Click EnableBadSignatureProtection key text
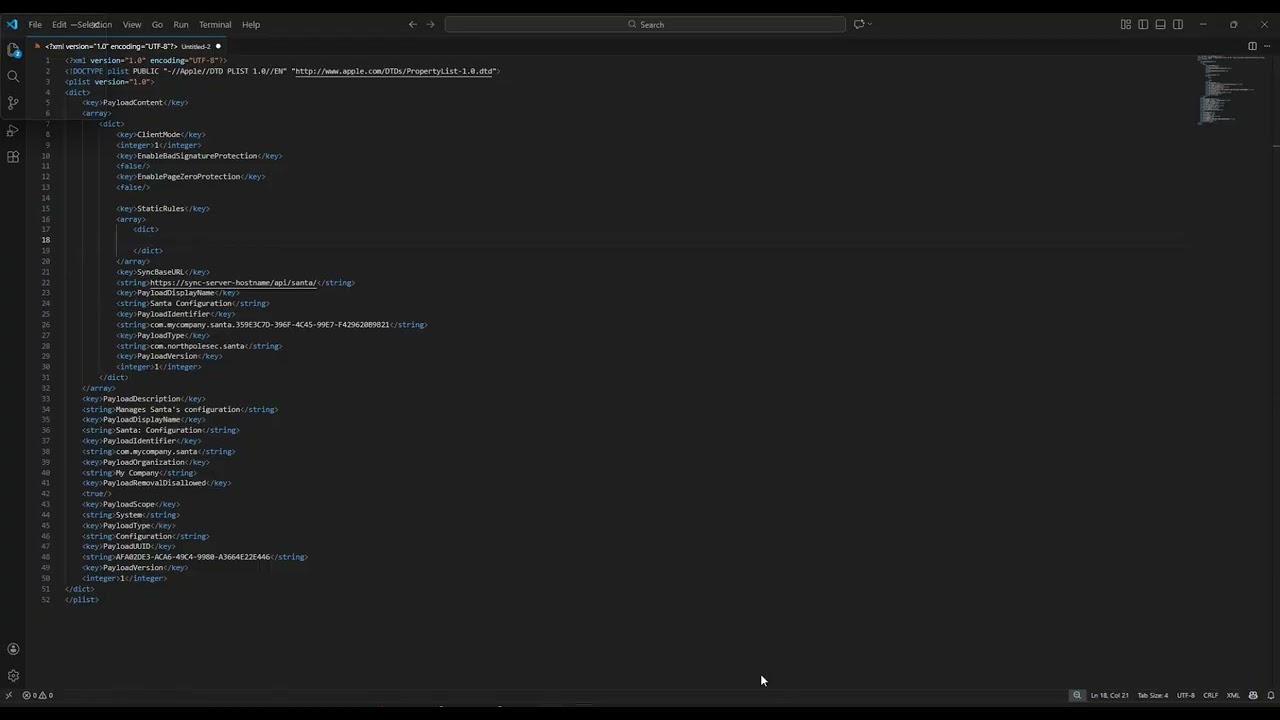Screen dimensions: 1280x720 click(x=197, y=156)
